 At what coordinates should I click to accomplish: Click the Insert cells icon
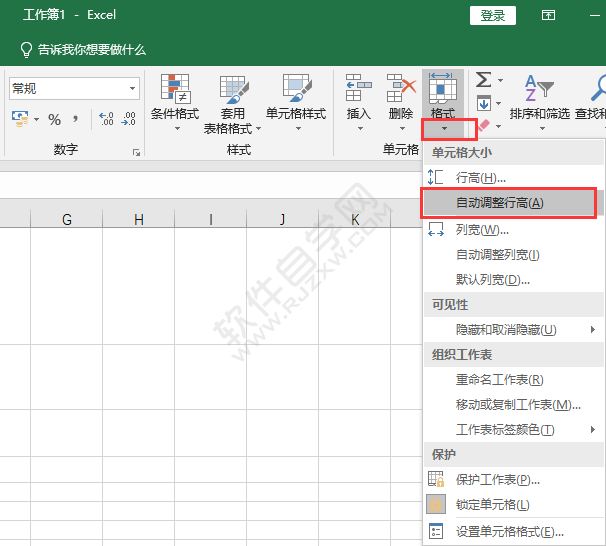[358, 87]
